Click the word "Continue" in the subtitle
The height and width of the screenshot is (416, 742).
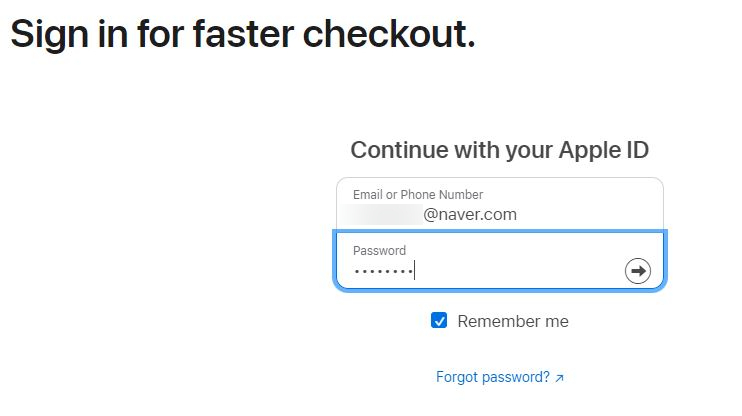(x=398, y=150)
